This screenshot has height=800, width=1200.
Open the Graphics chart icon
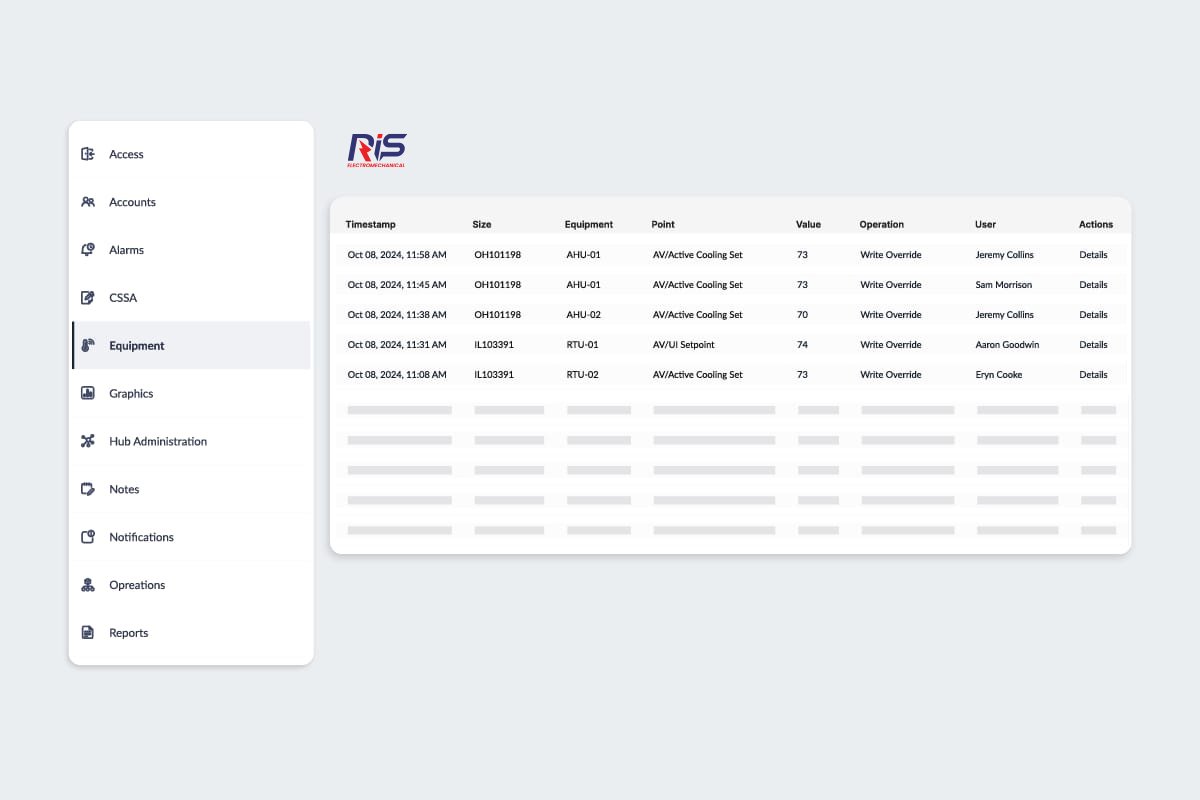click(x=88, y=393)
